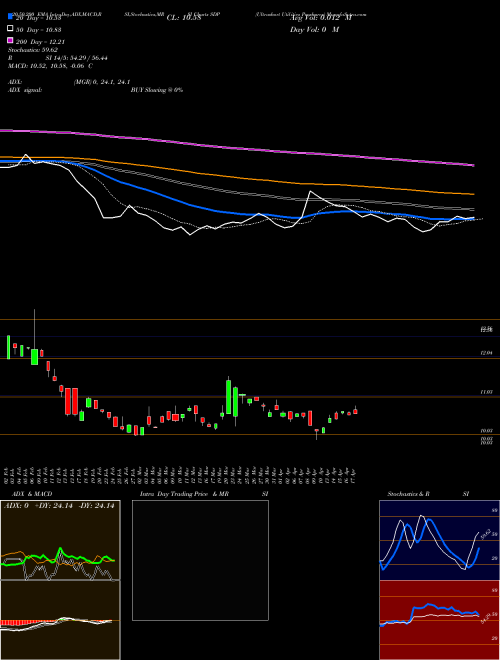500x660 pixels.
Task: Select the '20 Day - 10.53' label
Action: point(38,18)
